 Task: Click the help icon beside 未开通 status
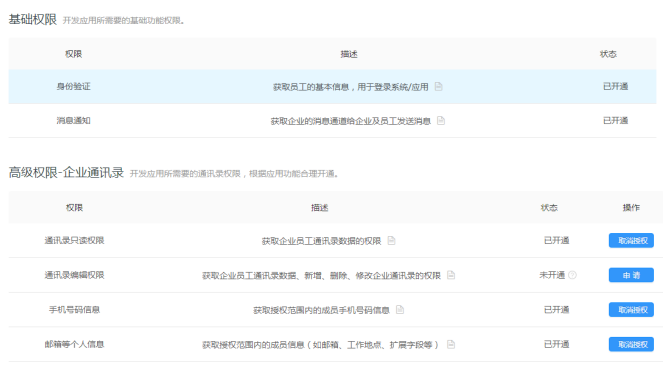(573, 275)
